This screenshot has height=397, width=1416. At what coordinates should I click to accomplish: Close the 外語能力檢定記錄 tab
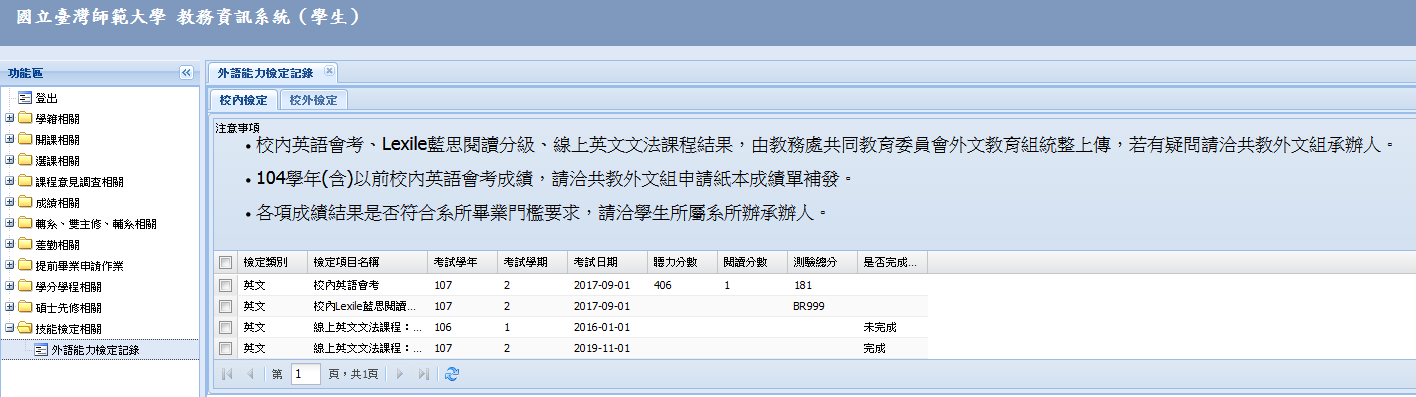pos(329,72)
